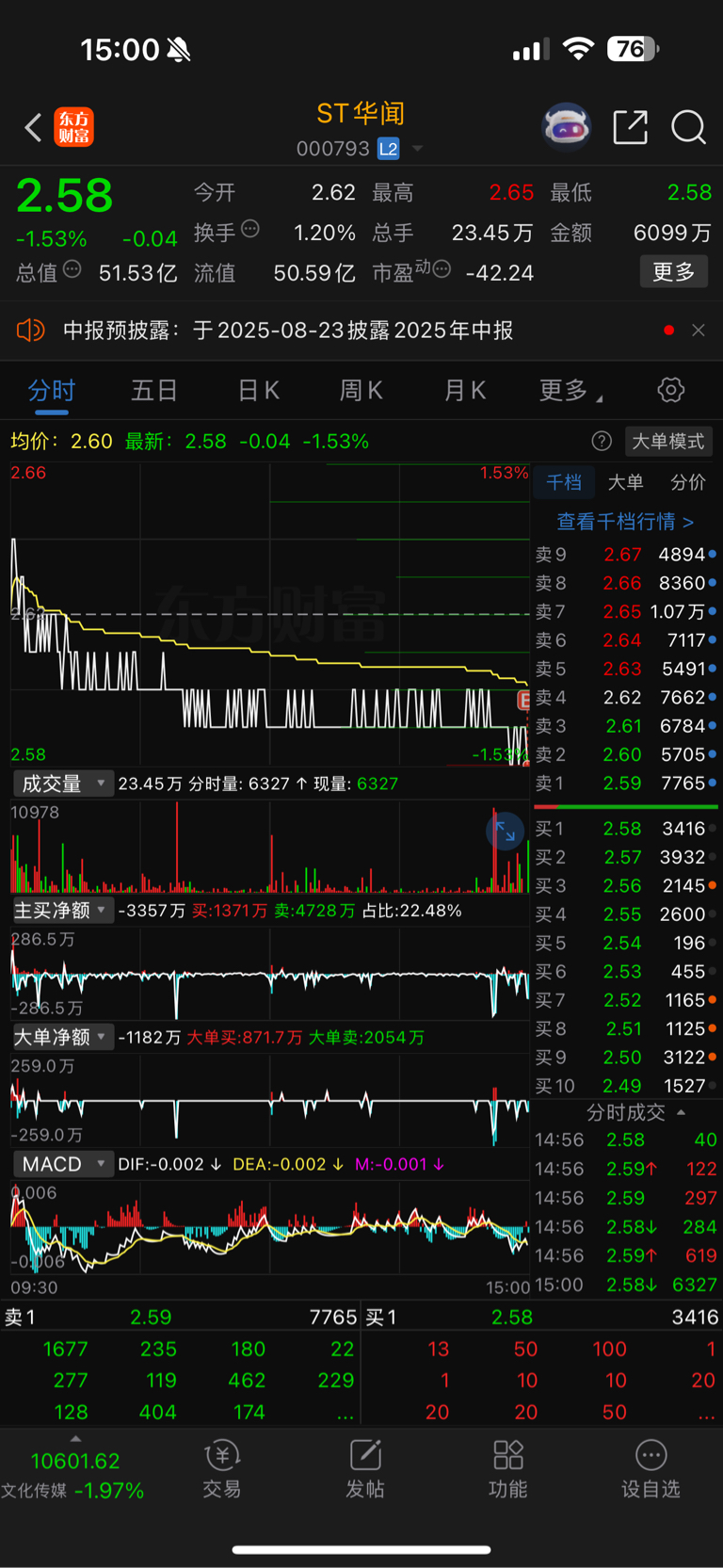This screenshot has height=1568, width=723.
Task: Open chart settings gear icon
Action: (671, 390)
